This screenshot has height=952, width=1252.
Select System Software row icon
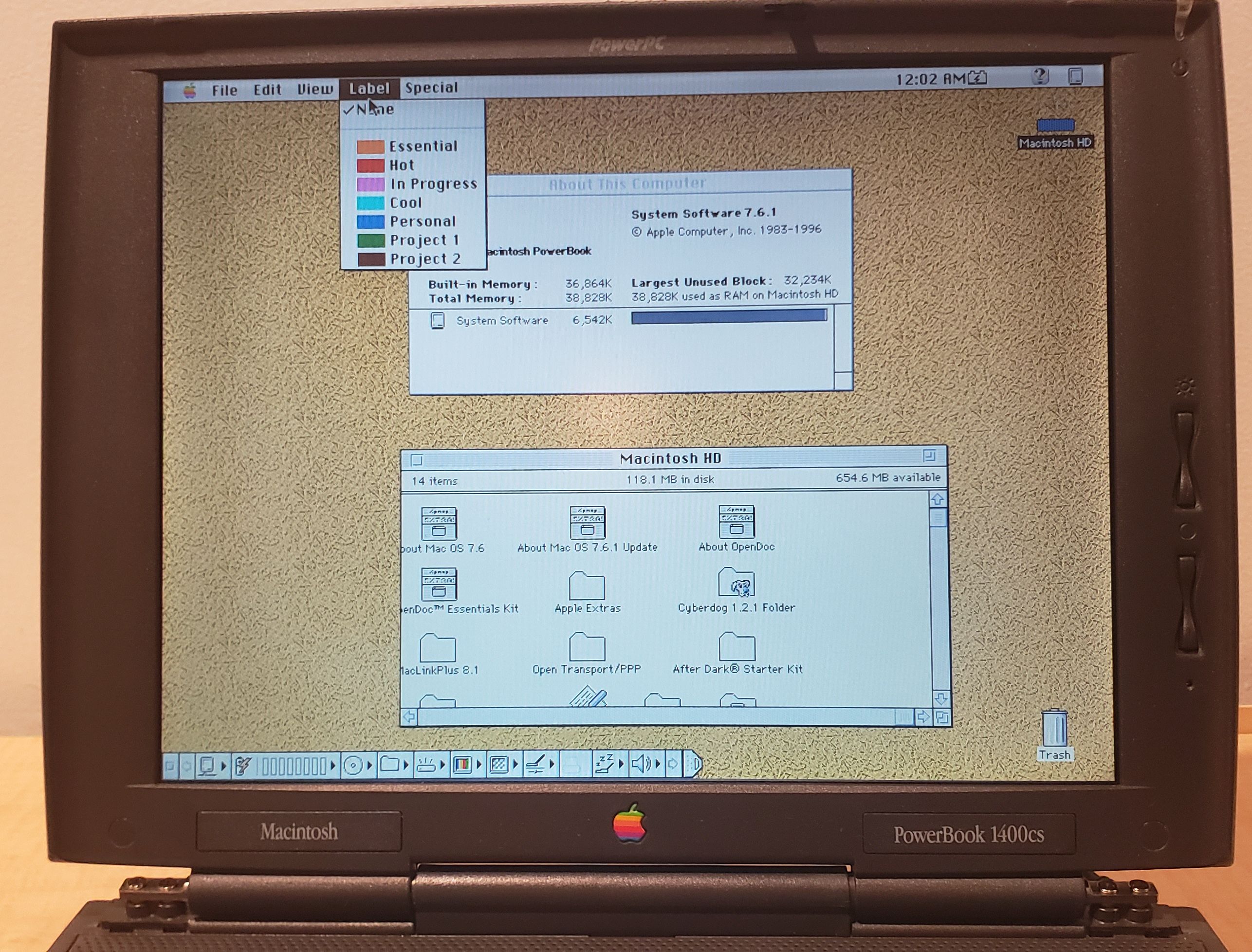pyautogui.click(x=437, y=321)
